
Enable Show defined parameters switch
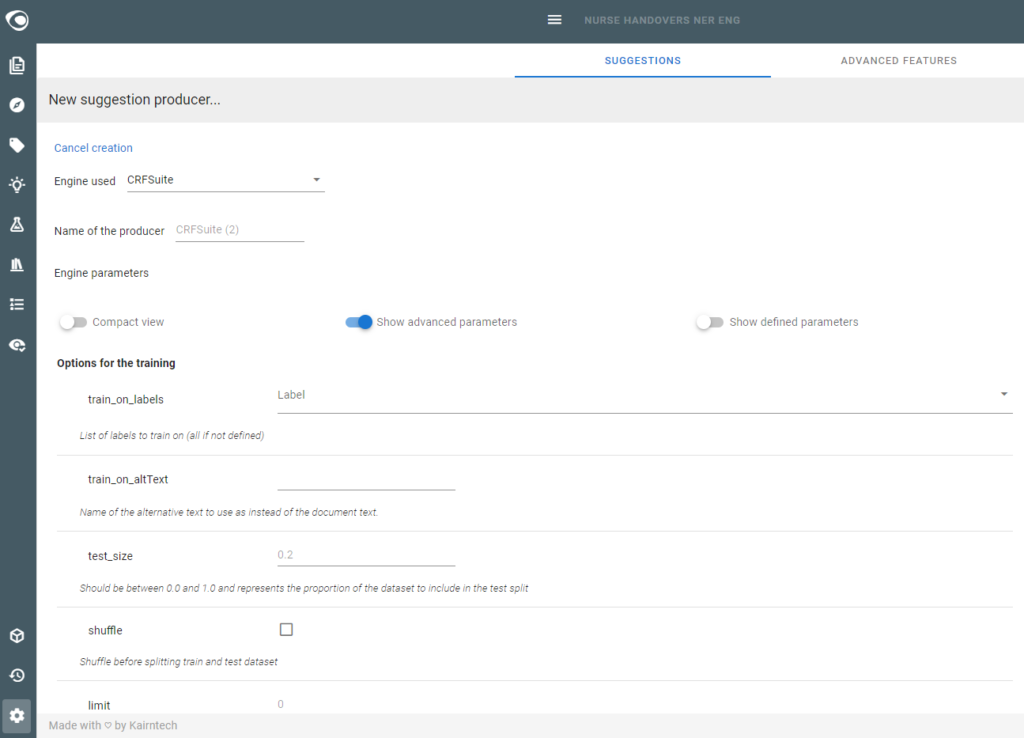point(710,322)
